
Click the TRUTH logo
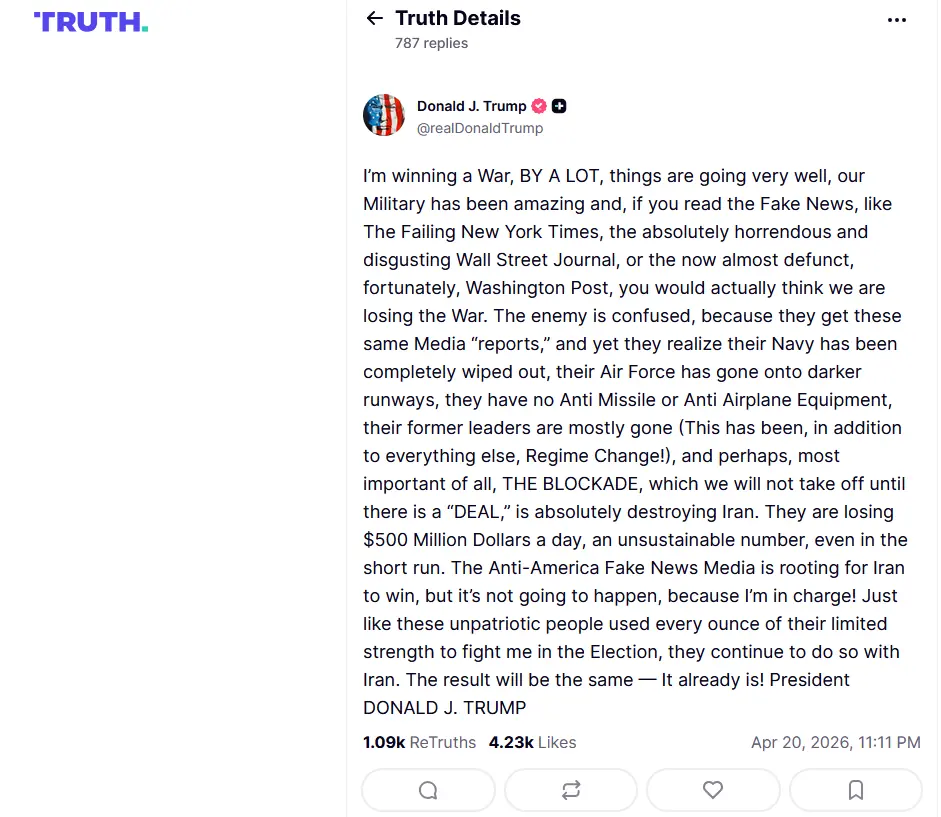point(91,22)
